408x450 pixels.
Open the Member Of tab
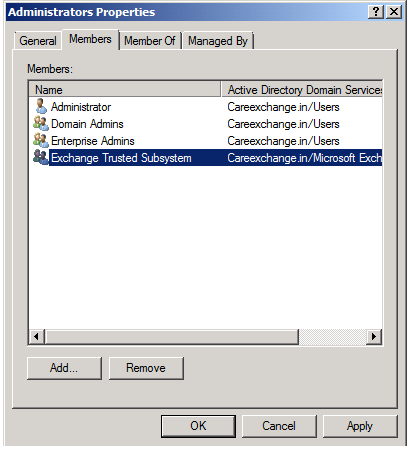click(150, 41)
